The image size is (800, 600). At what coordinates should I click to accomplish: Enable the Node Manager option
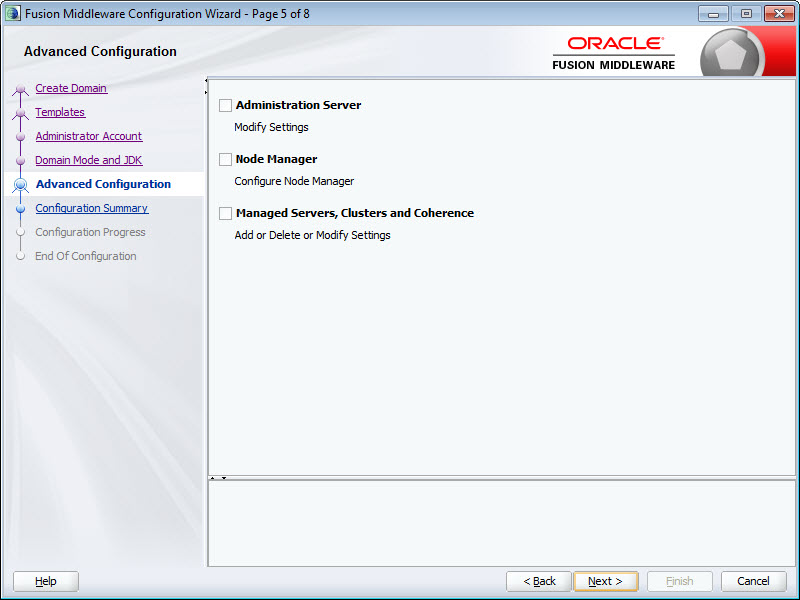(225, 159)
